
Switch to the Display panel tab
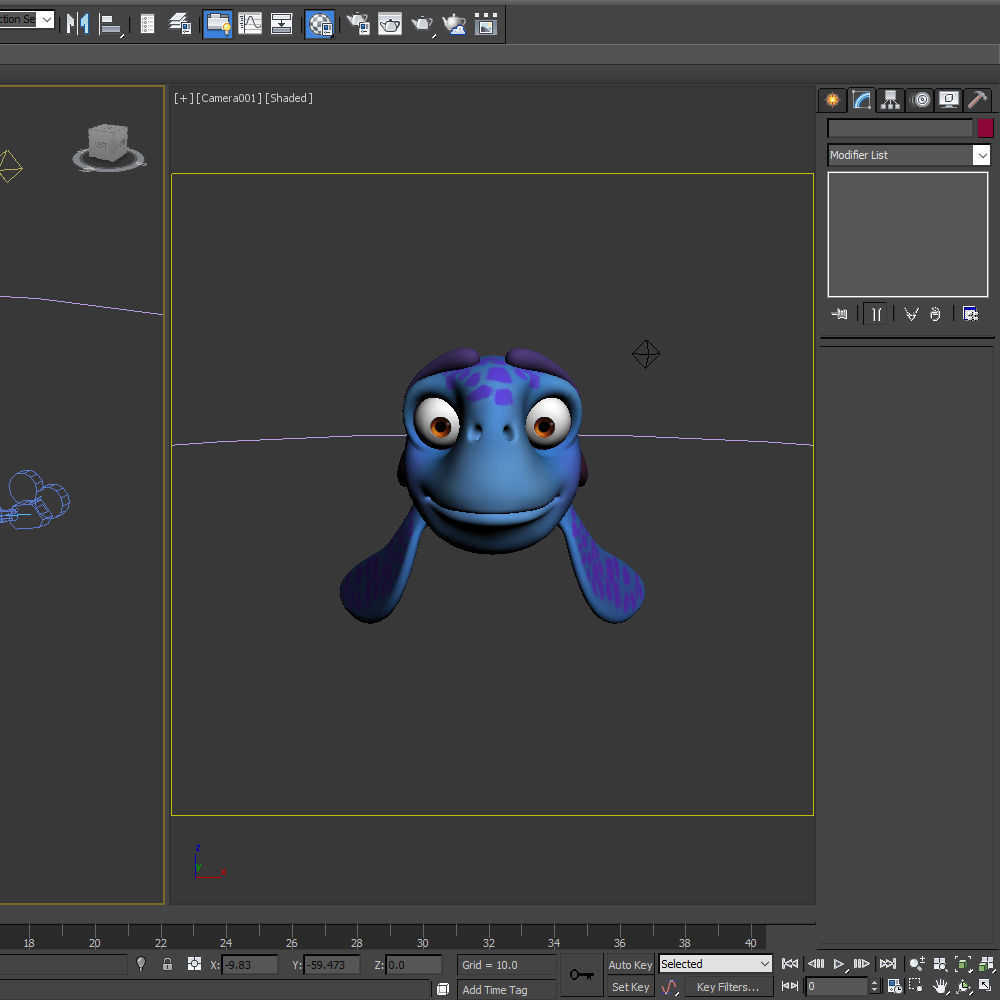pos(949,100)
